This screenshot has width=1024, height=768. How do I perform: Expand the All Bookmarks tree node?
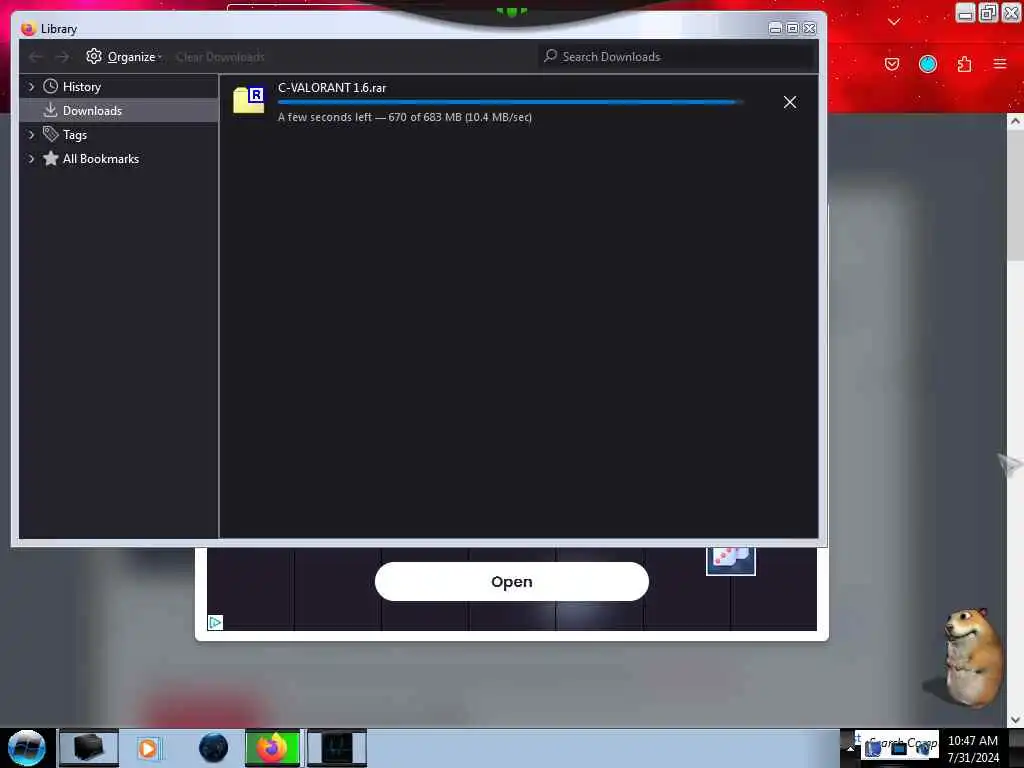(31, 159)
